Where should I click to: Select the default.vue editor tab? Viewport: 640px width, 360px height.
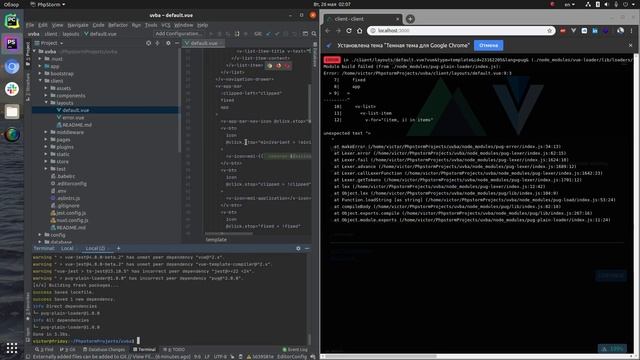(203, 43)
